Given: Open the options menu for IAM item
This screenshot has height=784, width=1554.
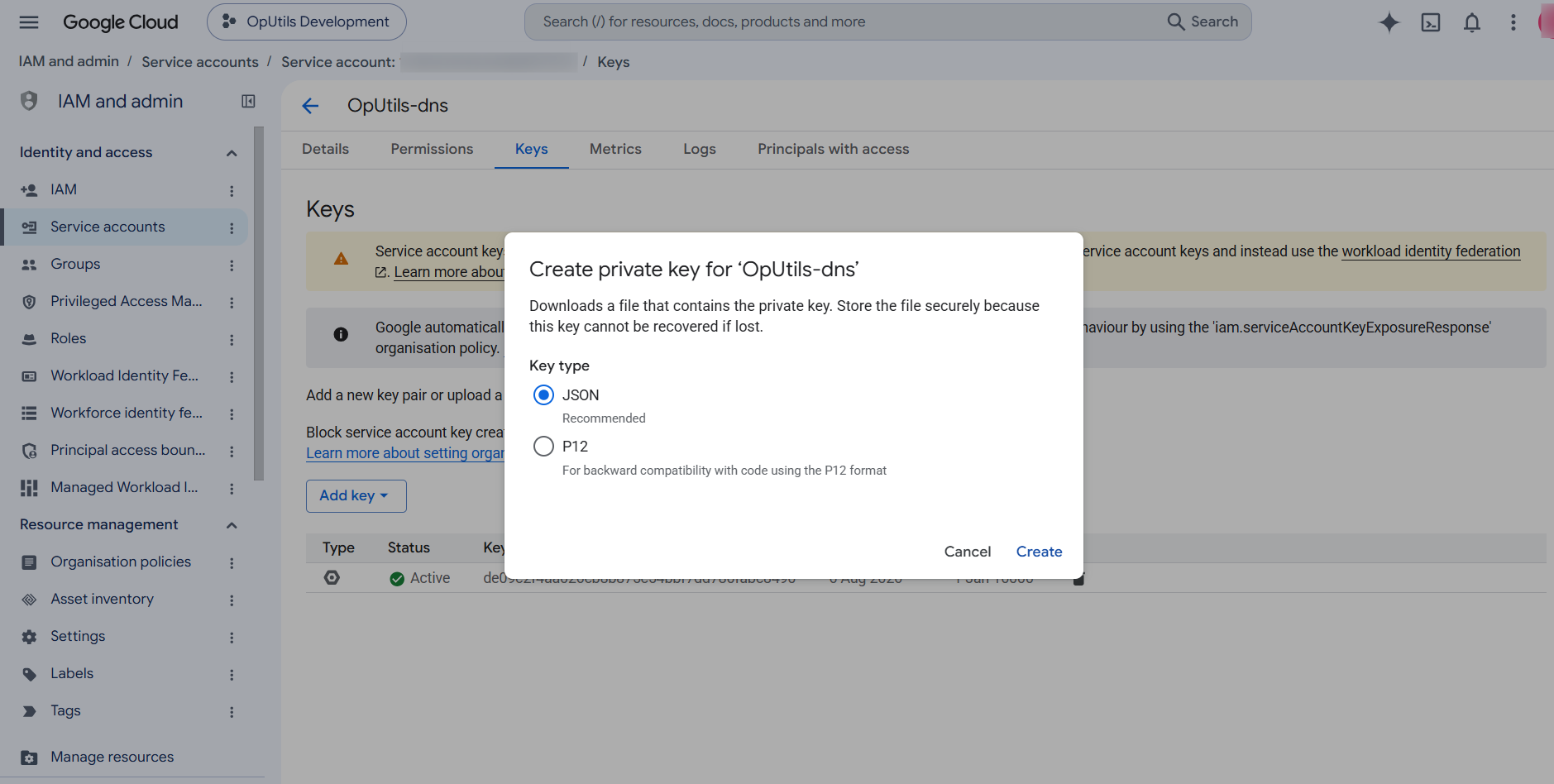Looking at the screenshot, I should [x=232, y=191].
